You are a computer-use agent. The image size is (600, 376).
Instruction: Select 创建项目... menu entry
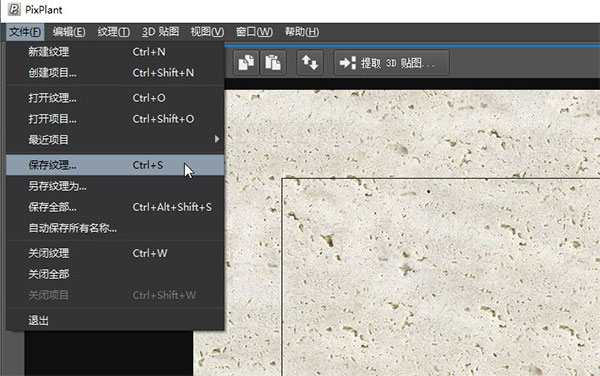(115, 73)
